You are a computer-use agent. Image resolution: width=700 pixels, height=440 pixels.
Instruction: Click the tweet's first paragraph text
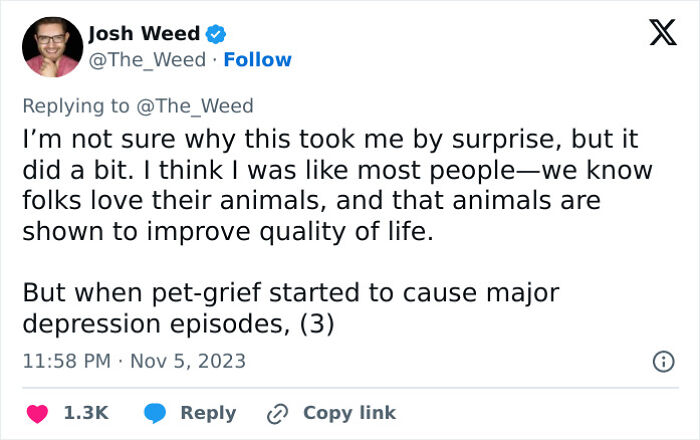pyautogui.click(x=330, y=184)
